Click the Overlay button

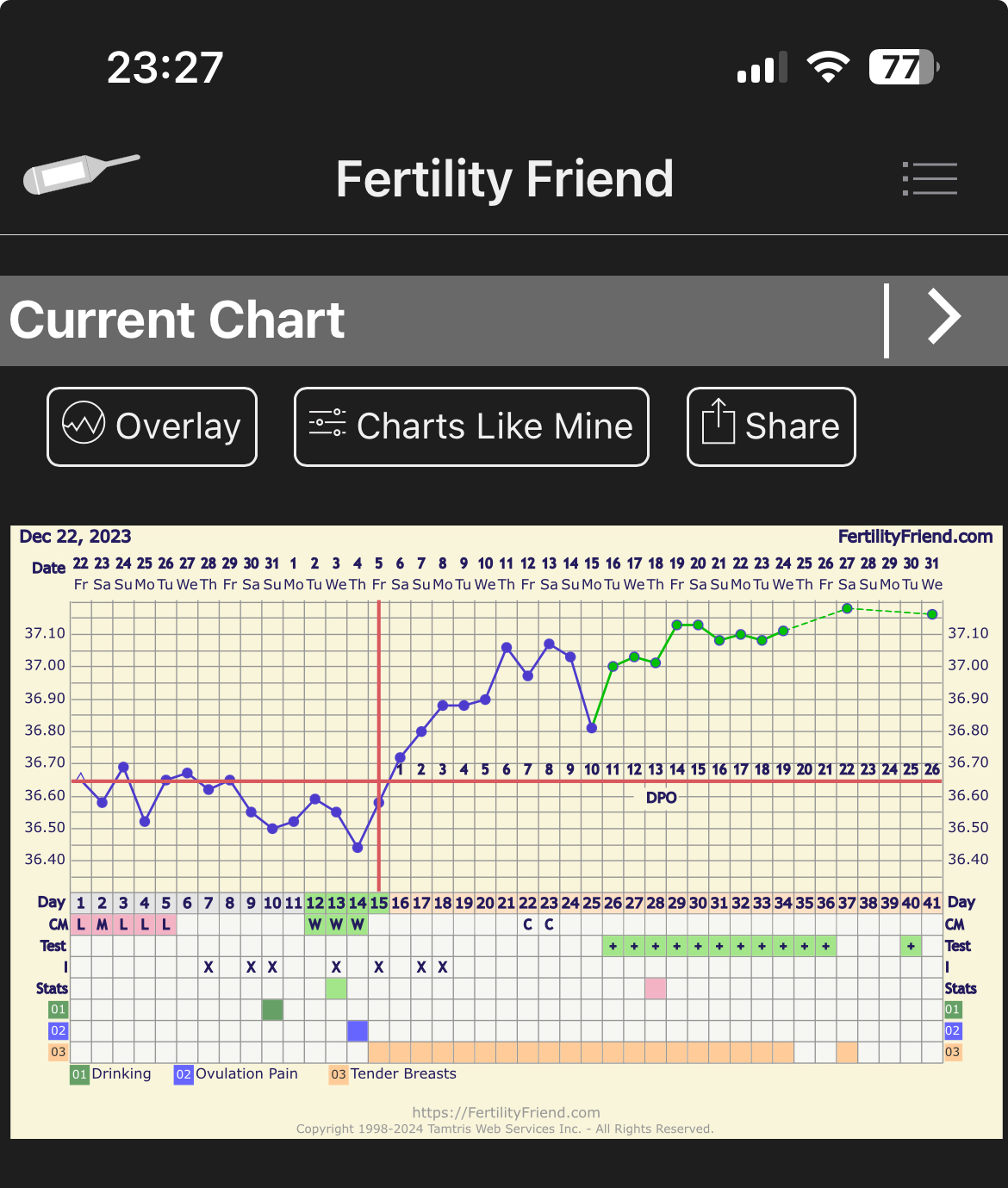click(x=152, y=426)
